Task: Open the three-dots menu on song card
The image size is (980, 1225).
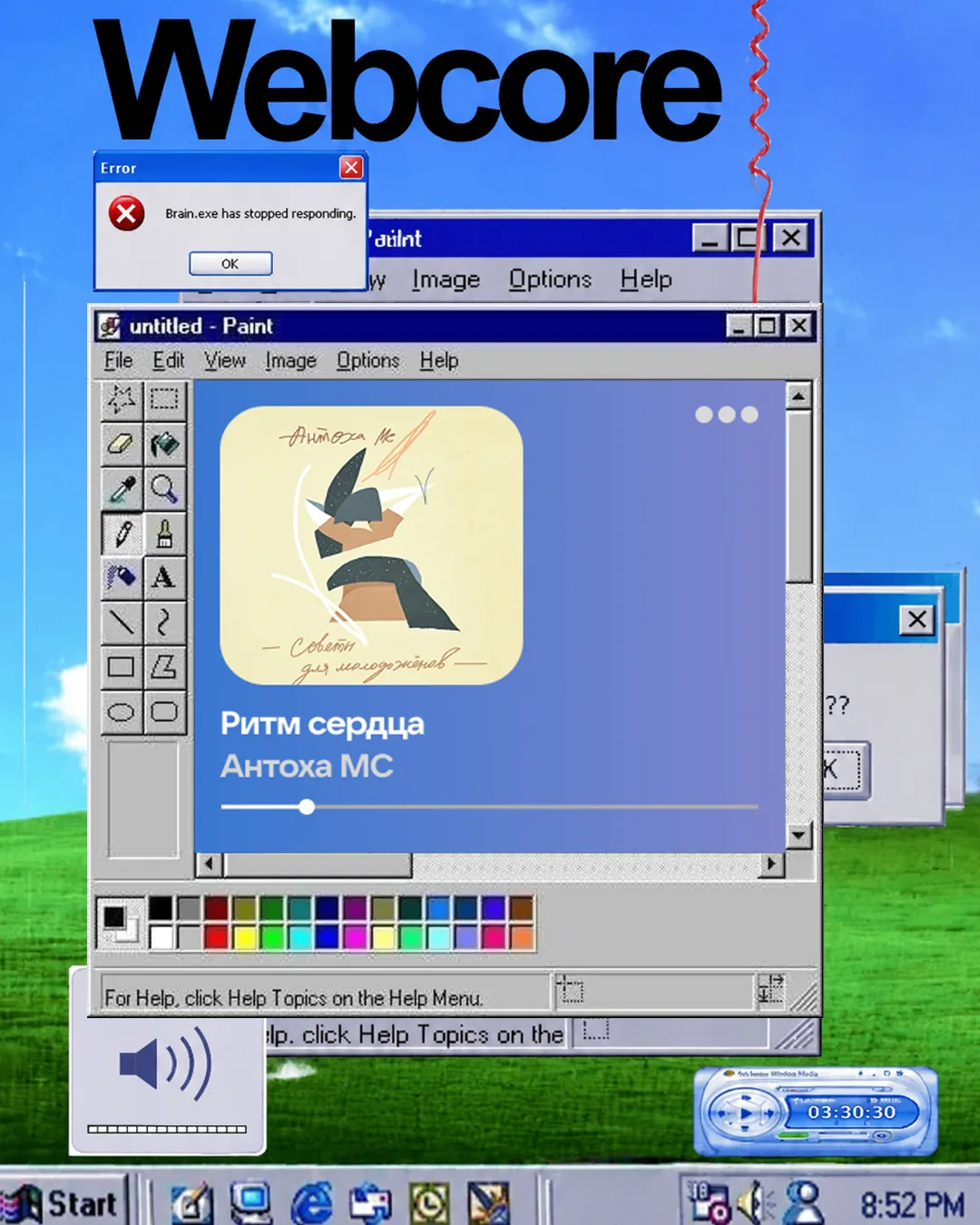Action: tap(726, 415)
